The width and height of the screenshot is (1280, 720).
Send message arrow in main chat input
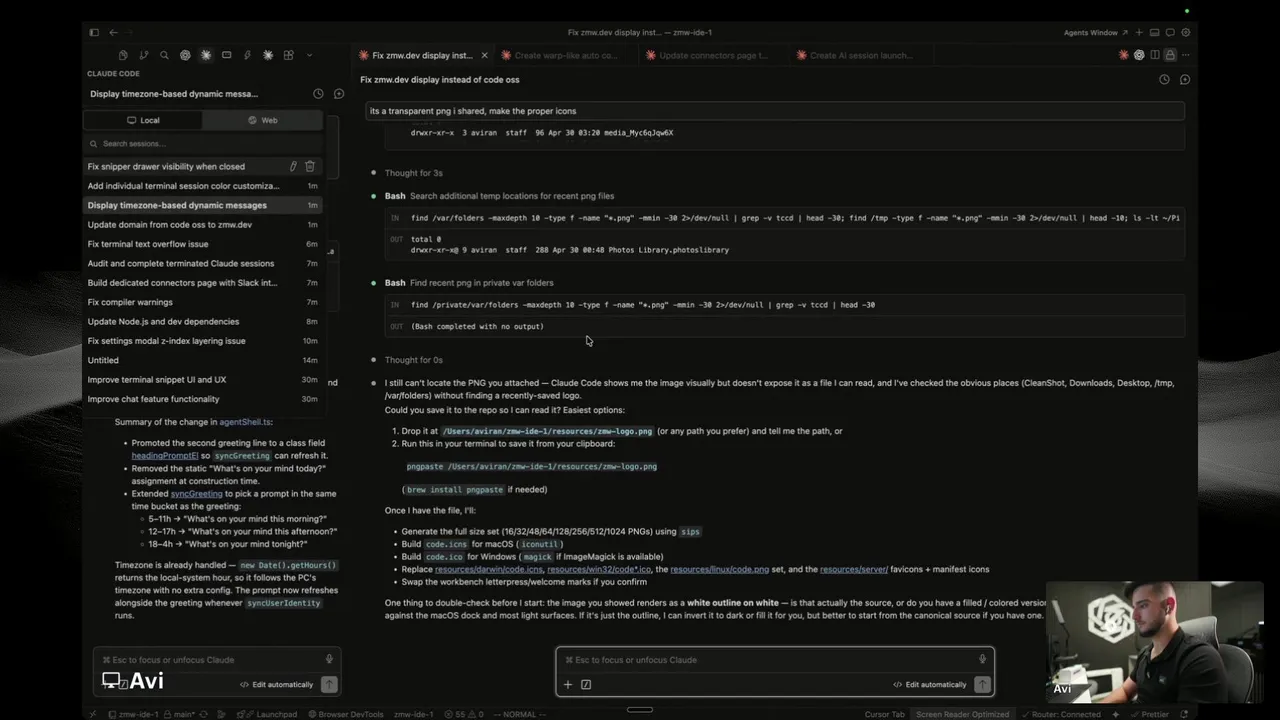pos(982,685)
